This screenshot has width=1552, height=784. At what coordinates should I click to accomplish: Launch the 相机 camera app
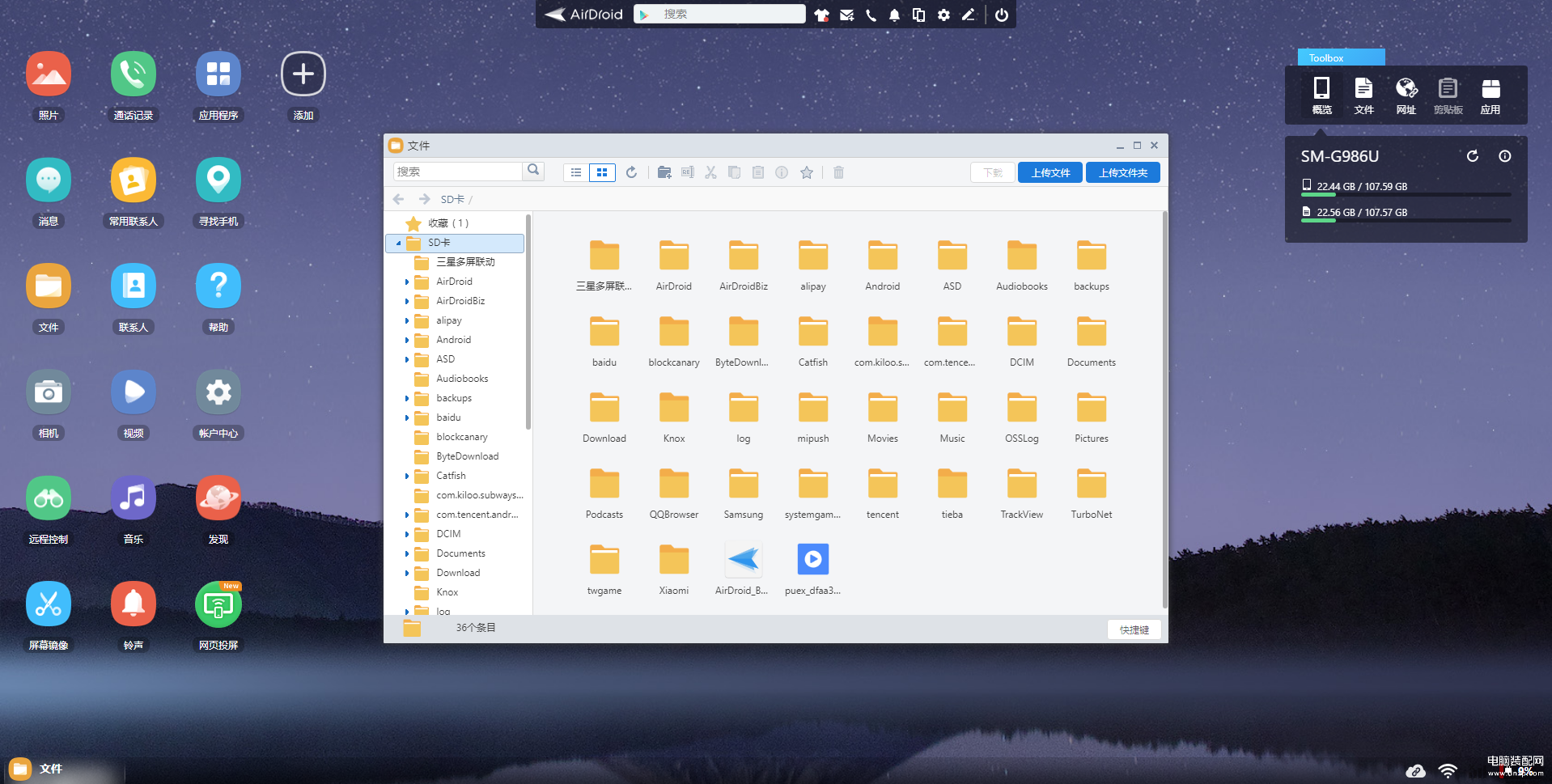click(49, 392)
